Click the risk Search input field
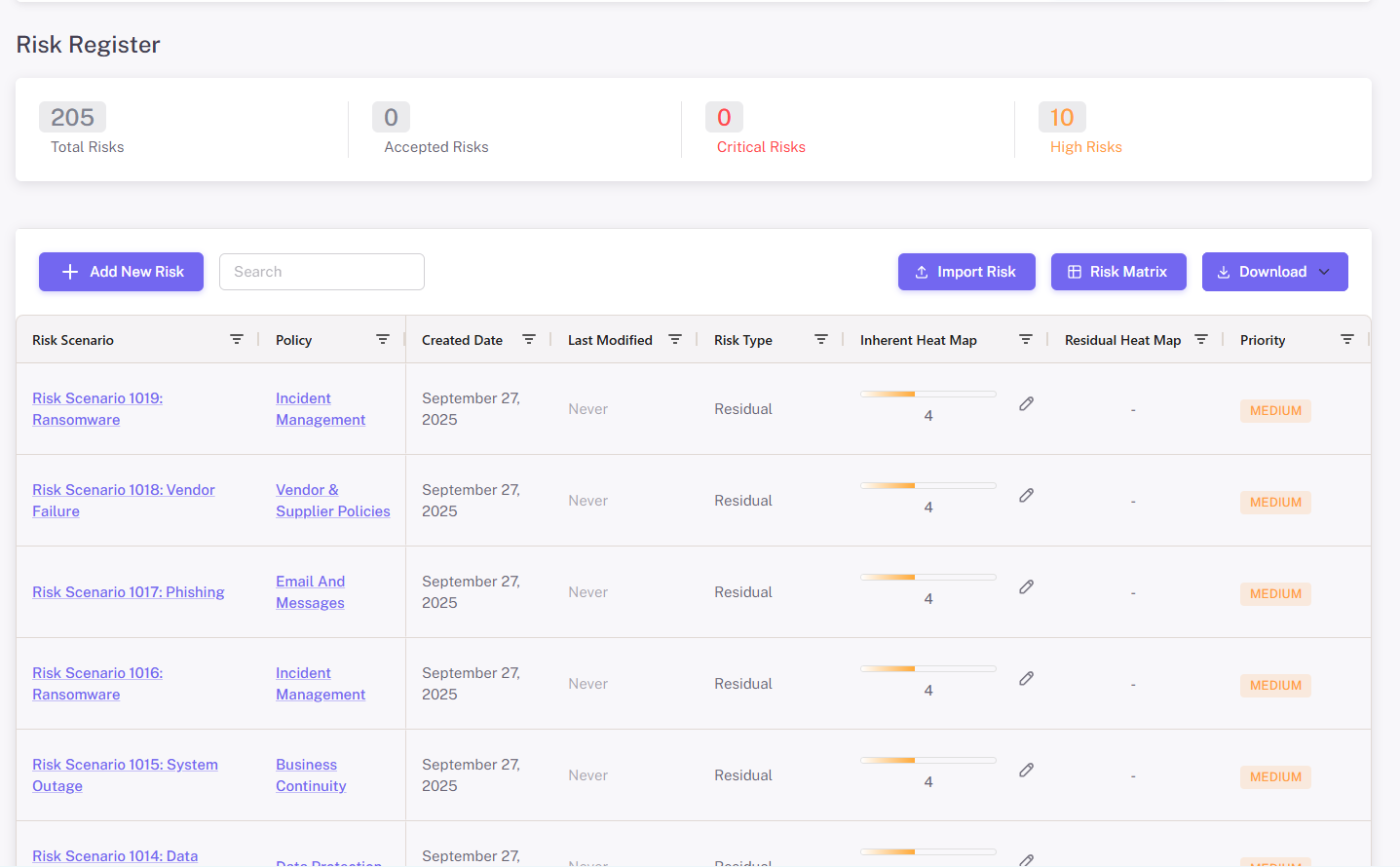1400x867 pixels. [322, 272]
